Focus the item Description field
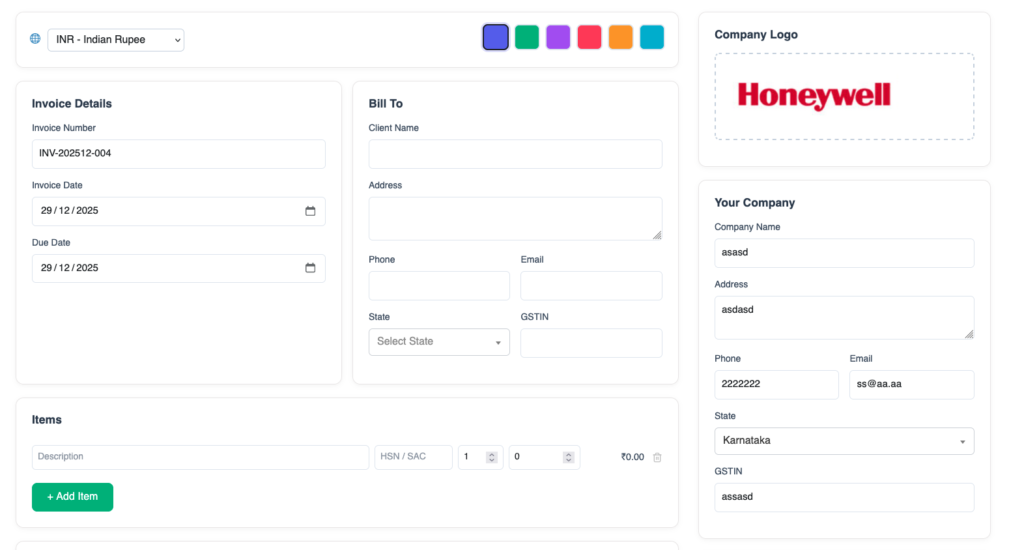 [x=200, y=457]
